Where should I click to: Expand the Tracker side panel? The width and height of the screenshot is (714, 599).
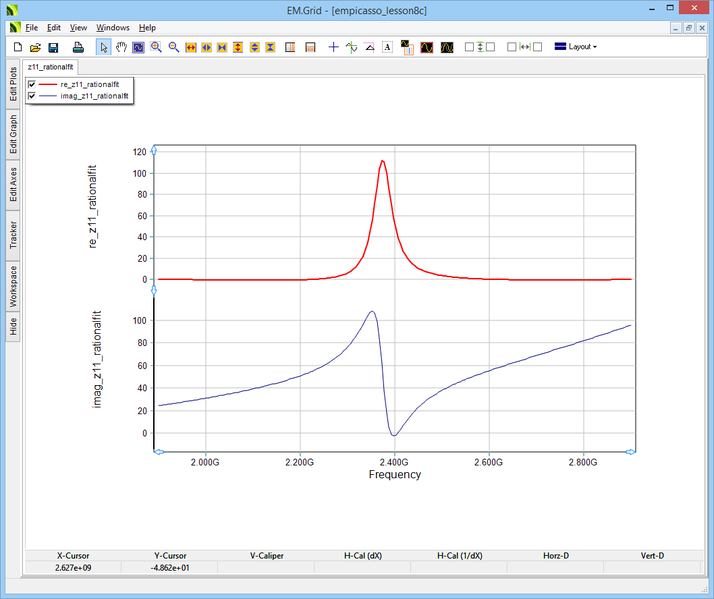pos(13,235)
